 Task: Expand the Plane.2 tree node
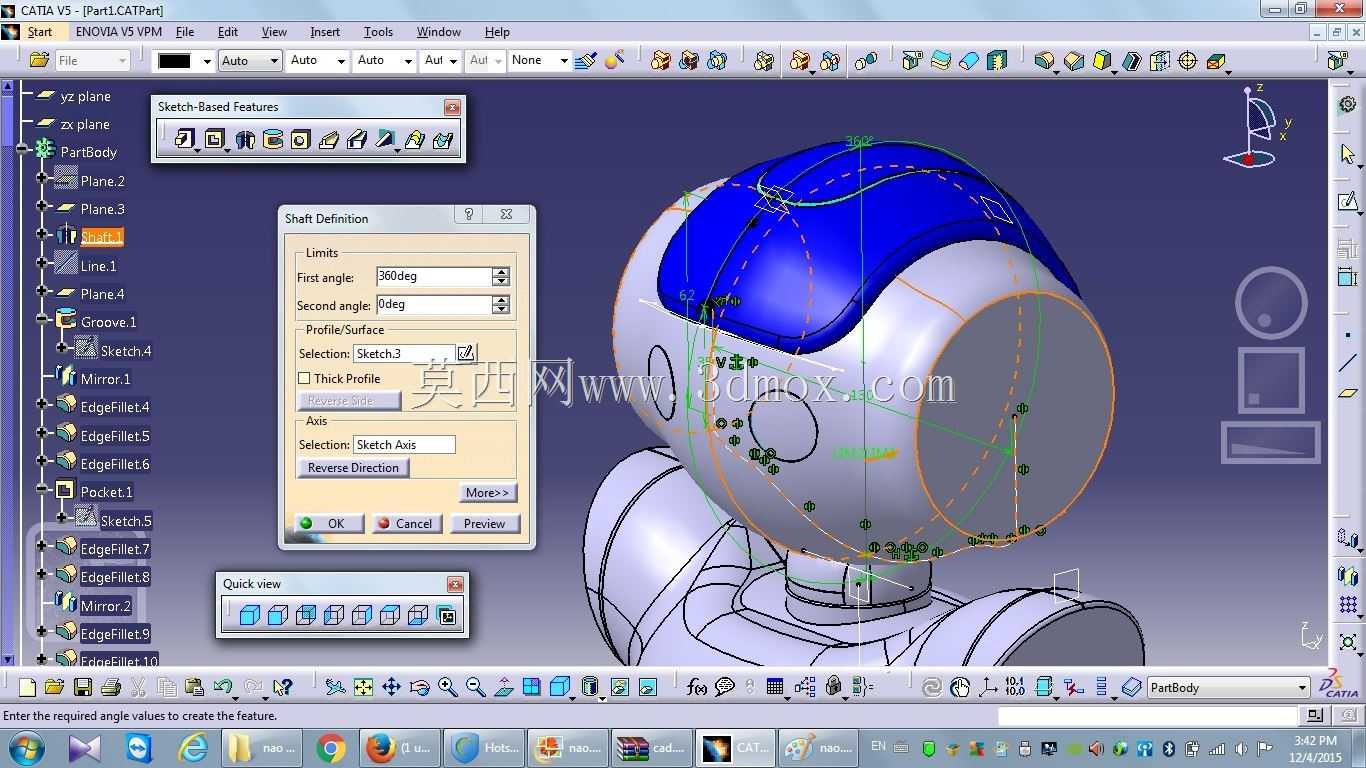(42, 177)
